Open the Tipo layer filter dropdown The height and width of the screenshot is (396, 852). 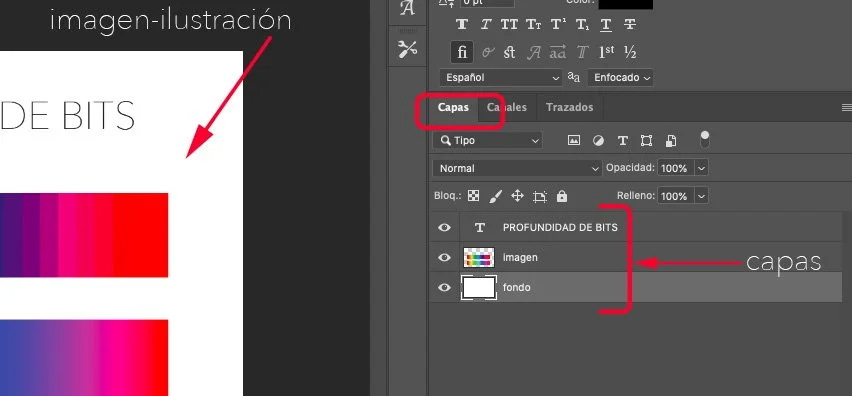tap(487, 141)
